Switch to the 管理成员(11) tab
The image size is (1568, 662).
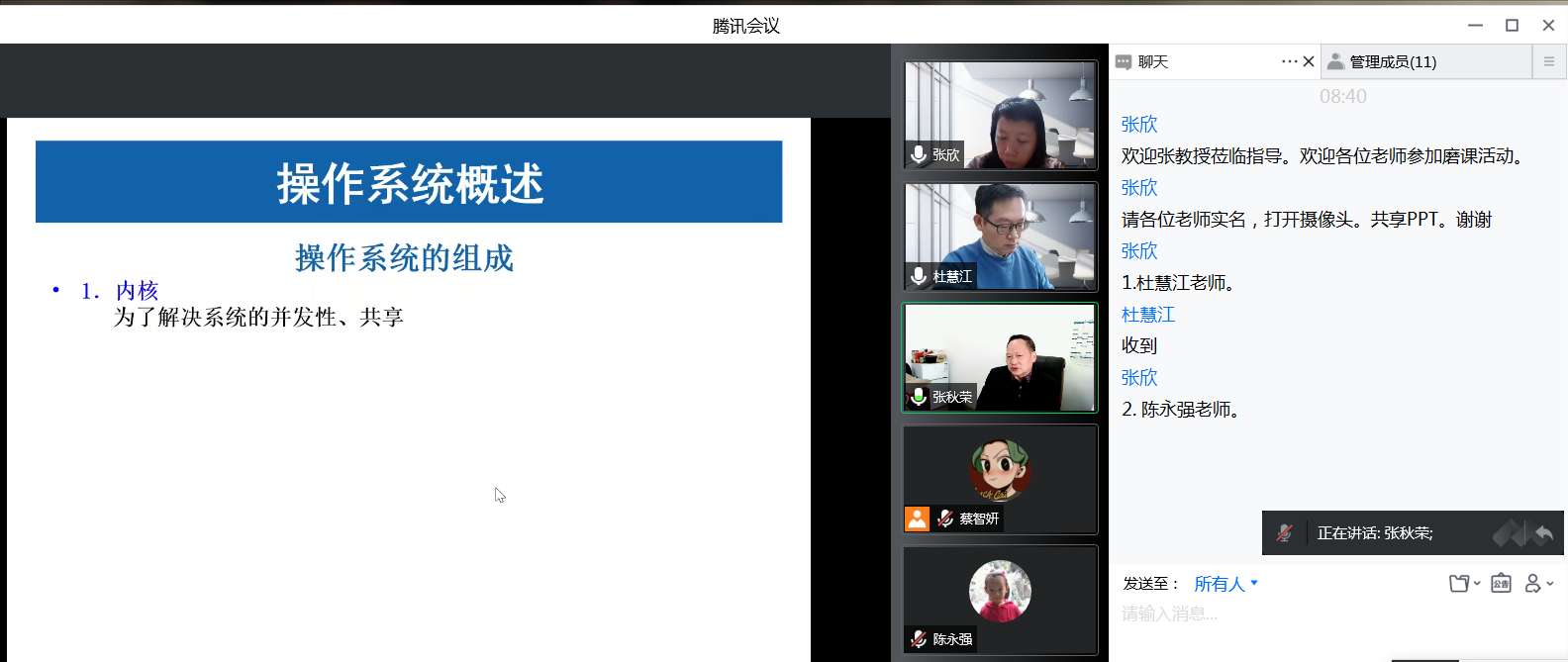tap(1393, 61)
